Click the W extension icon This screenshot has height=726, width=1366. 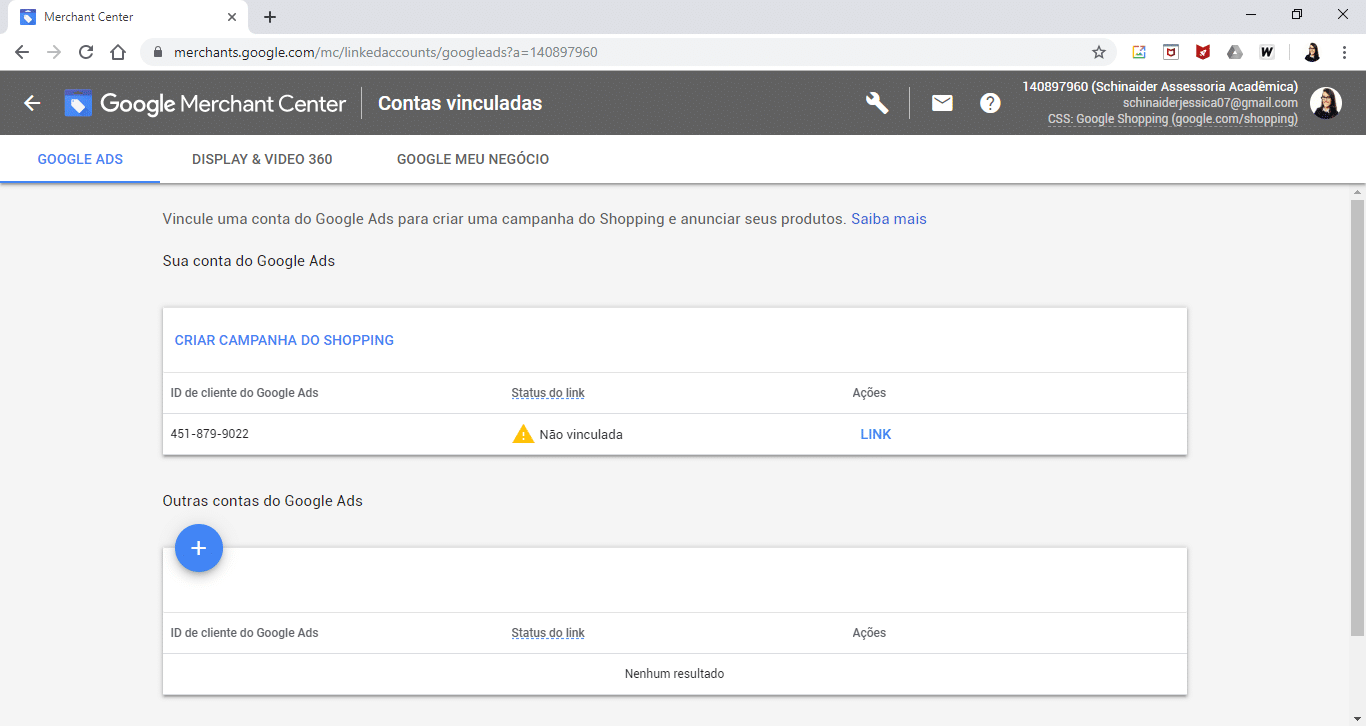point(1267,52)
